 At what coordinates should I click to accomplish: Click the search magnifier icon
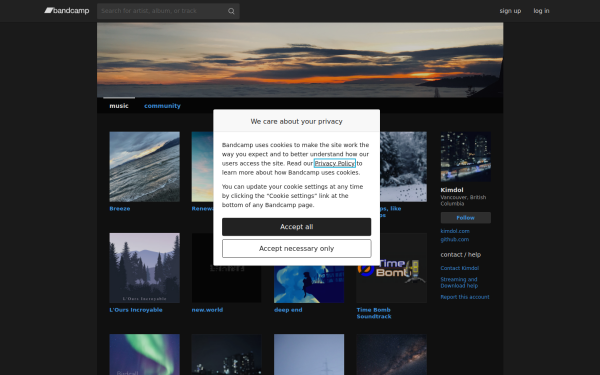[231, 11]
